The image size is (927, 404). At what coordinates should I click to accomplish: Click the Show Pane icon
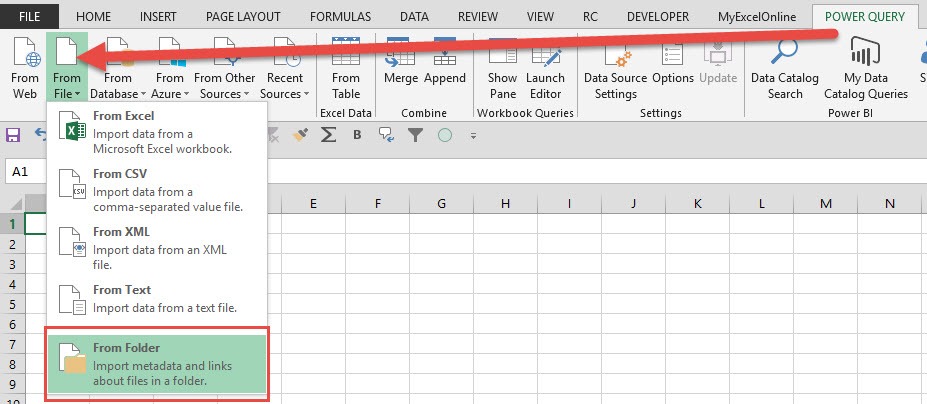pyautogui.click(x=502, y=67)
